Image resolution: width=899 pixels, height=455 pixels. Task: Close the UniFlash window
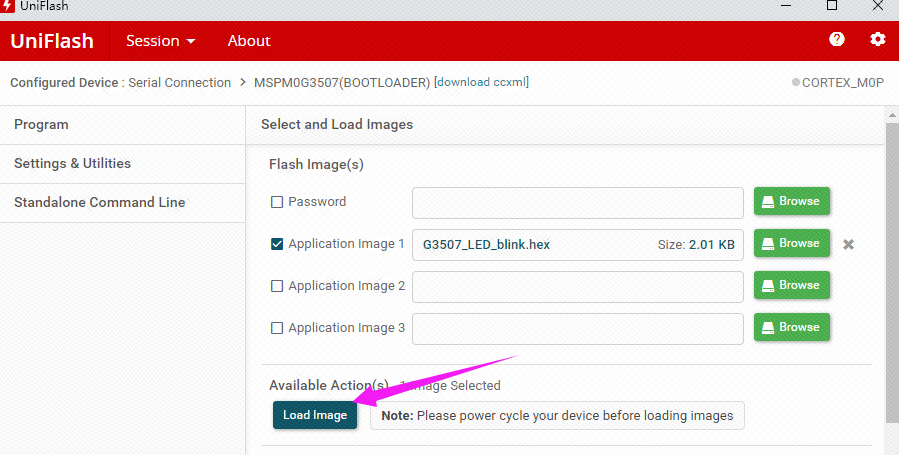click(878, 6)
